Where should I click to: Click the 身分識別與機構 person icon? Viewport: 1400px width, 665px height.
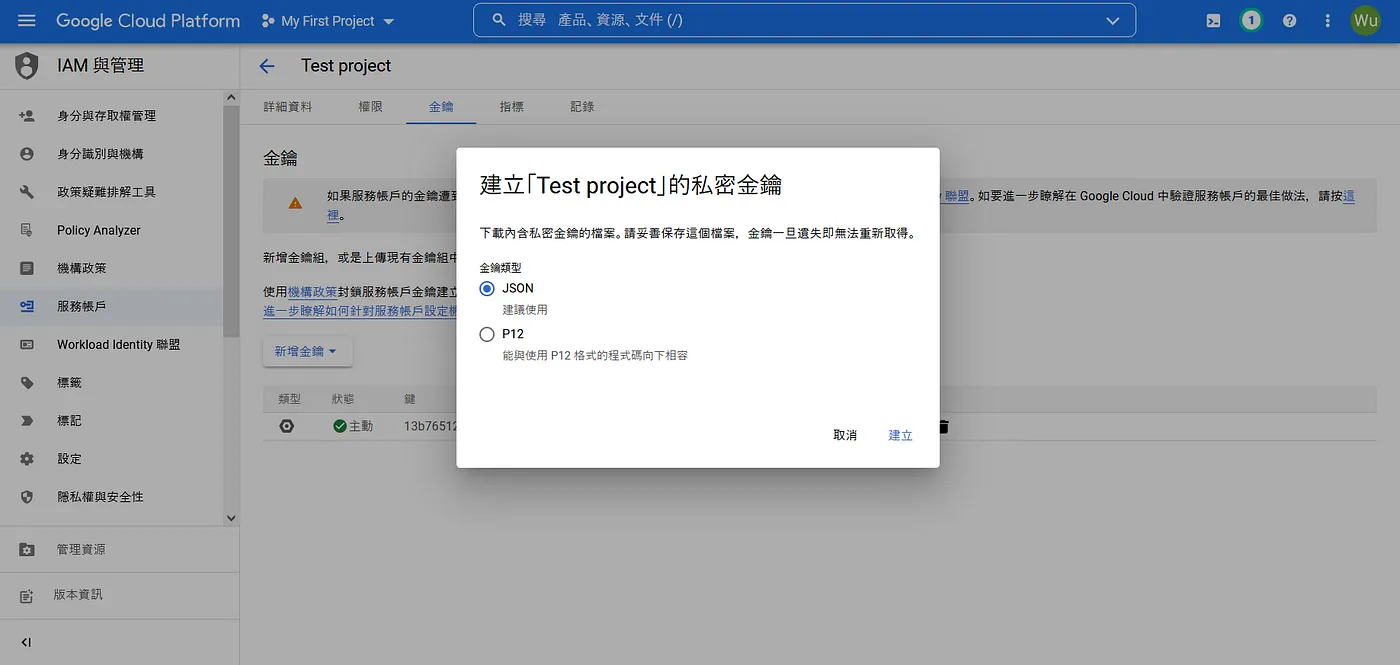pyautogui.click(x=27, y=154)
